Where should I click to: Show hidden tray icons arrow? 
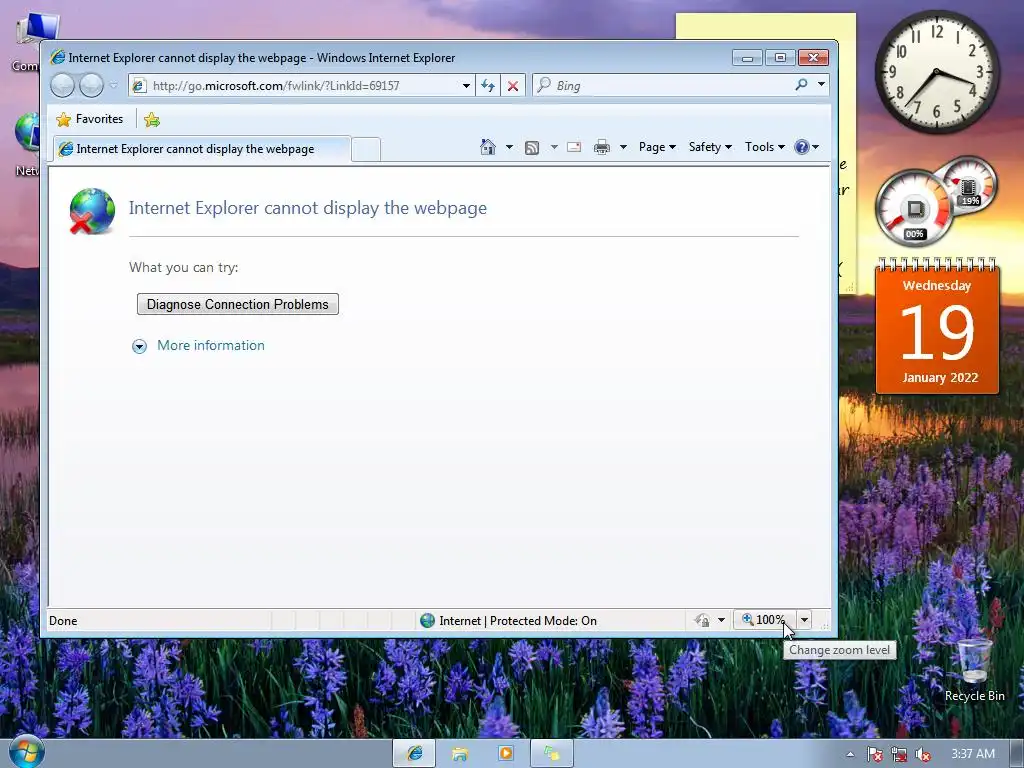coord(850,754)
